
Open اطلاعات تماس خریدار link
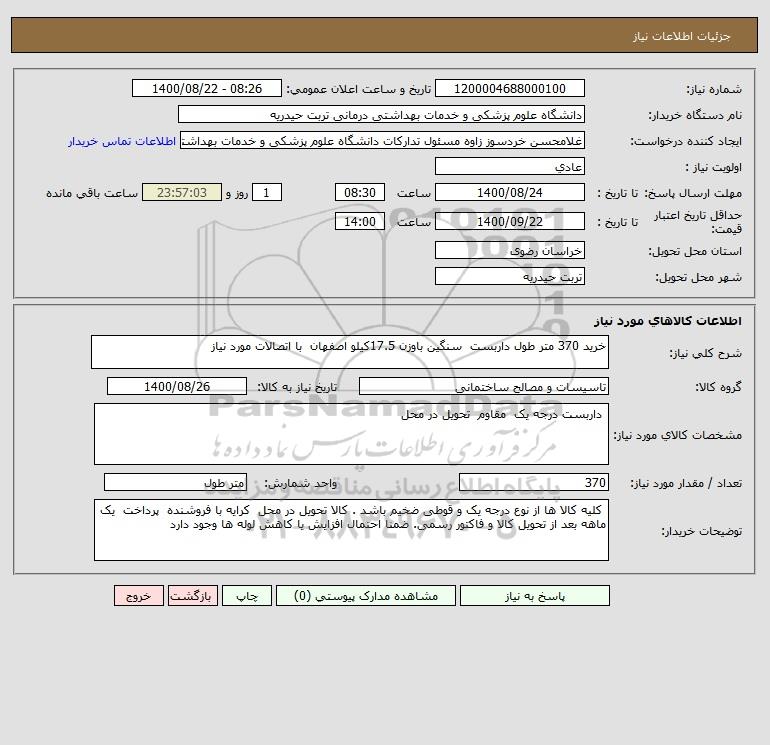(122, 141)
